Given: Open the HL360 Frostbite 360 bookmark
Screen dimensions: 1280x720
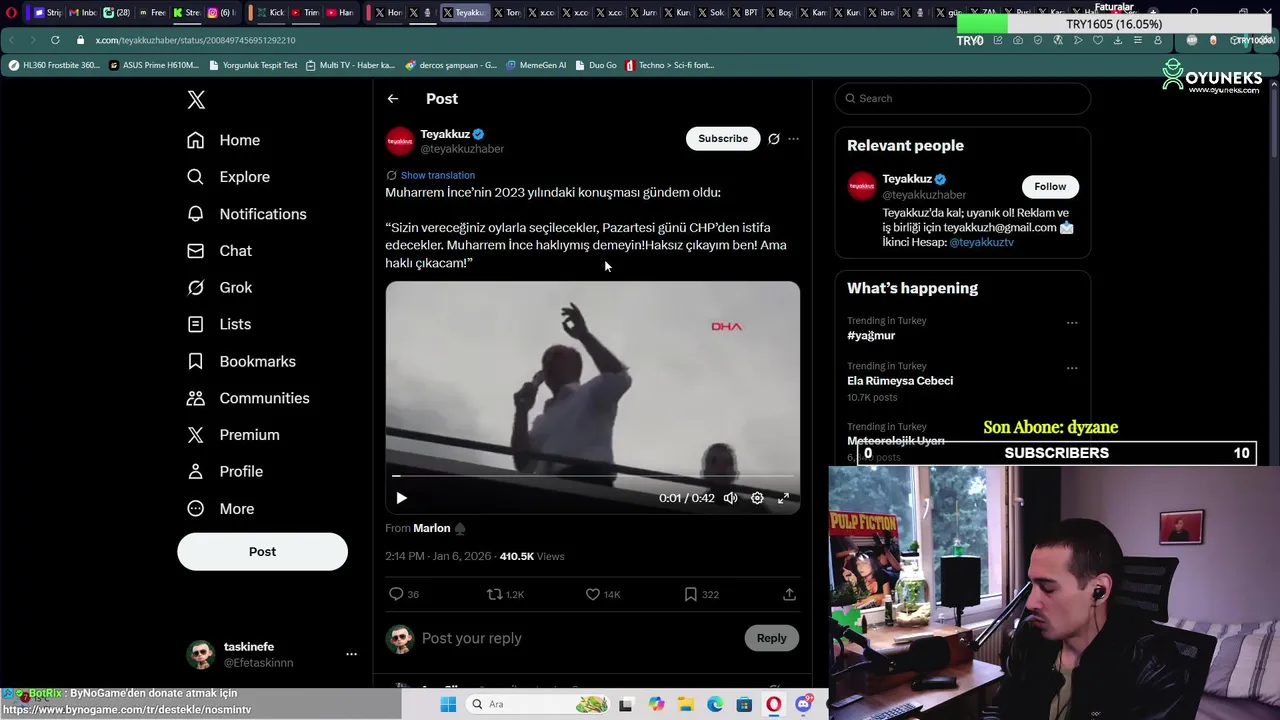Looking at the screenshot, I should pos(55,65).
